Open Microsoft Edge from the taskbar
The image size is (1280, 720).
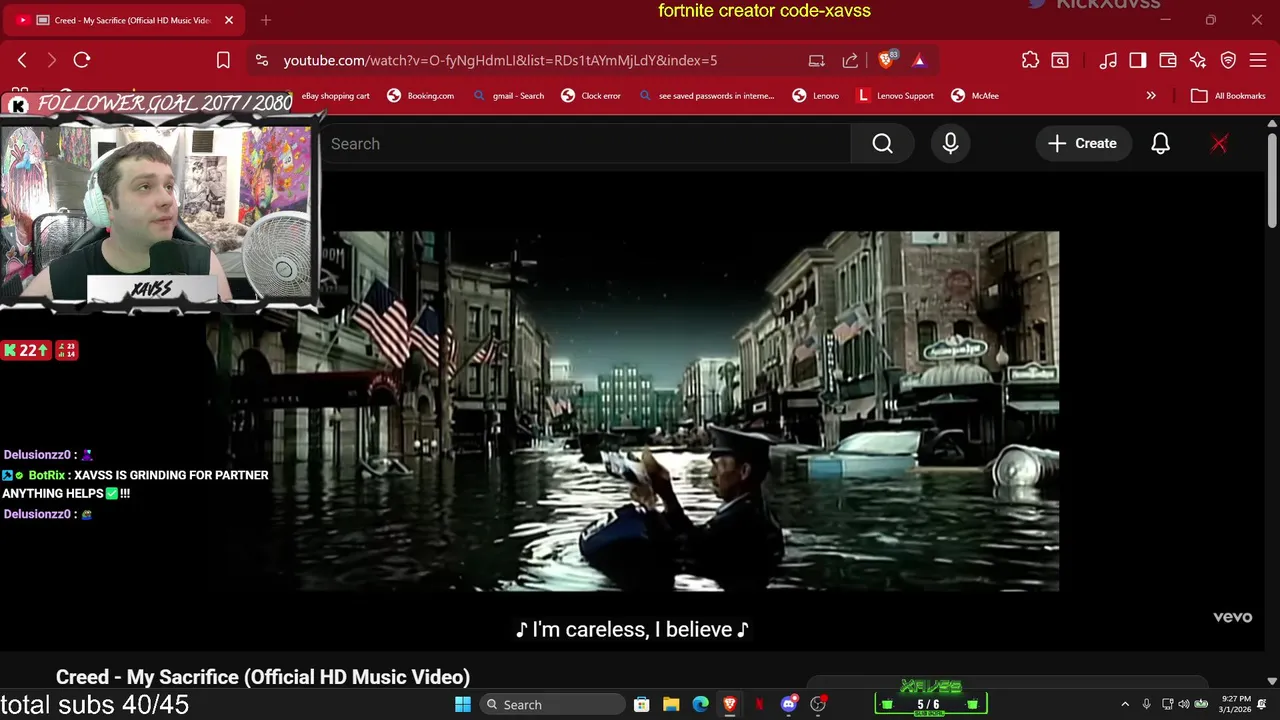click(x=701, y=704)
